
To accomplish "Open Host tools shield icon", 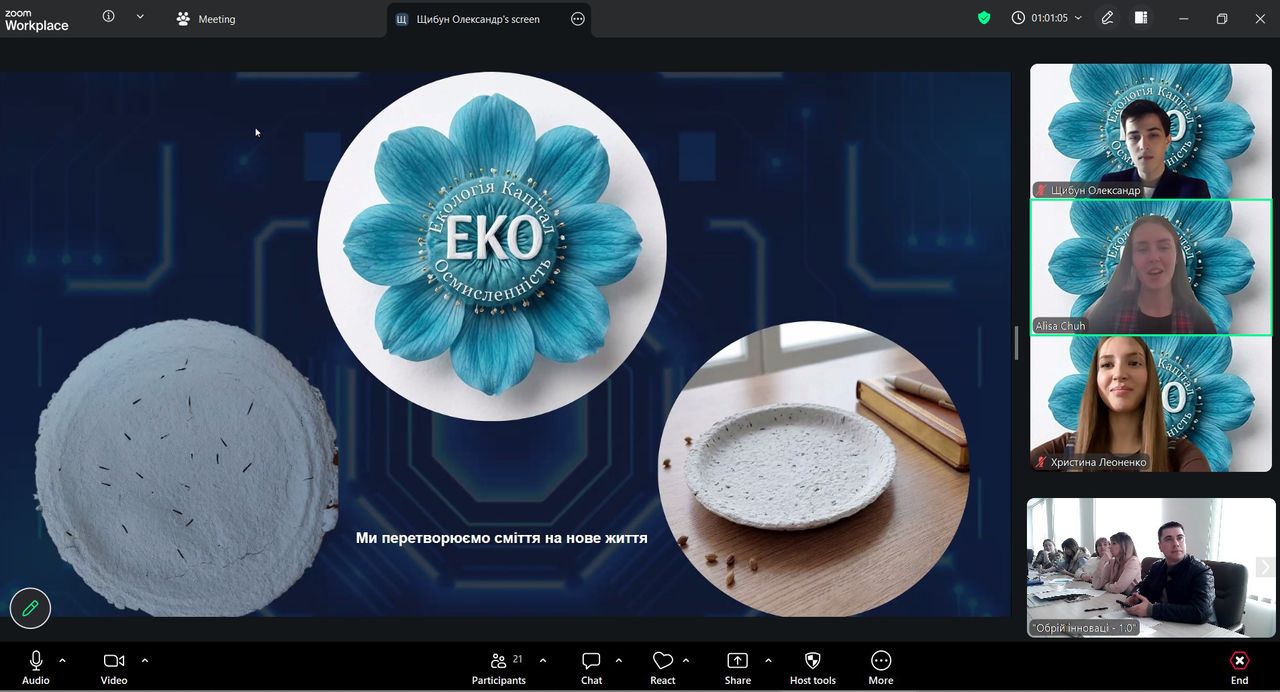I will [x=812, y=667].
